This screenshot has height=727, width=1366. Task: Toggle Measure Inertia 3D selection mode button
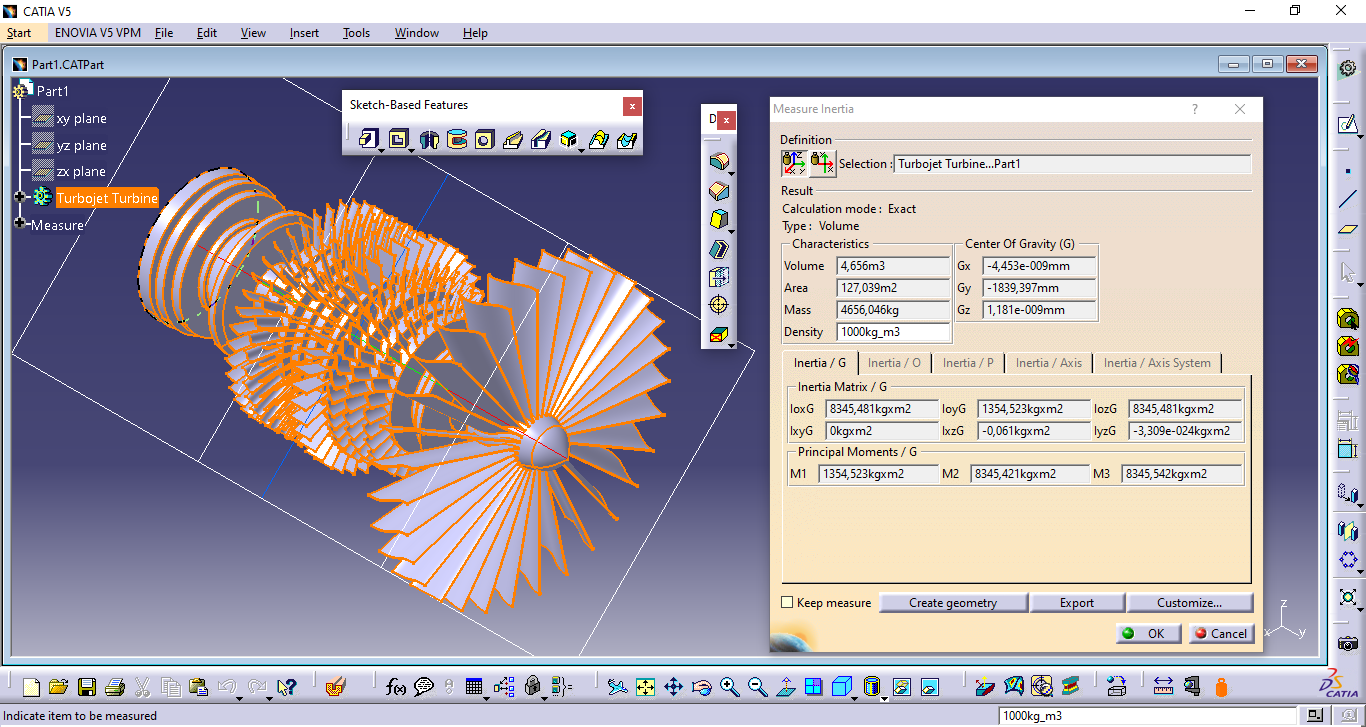coord(794,162)
